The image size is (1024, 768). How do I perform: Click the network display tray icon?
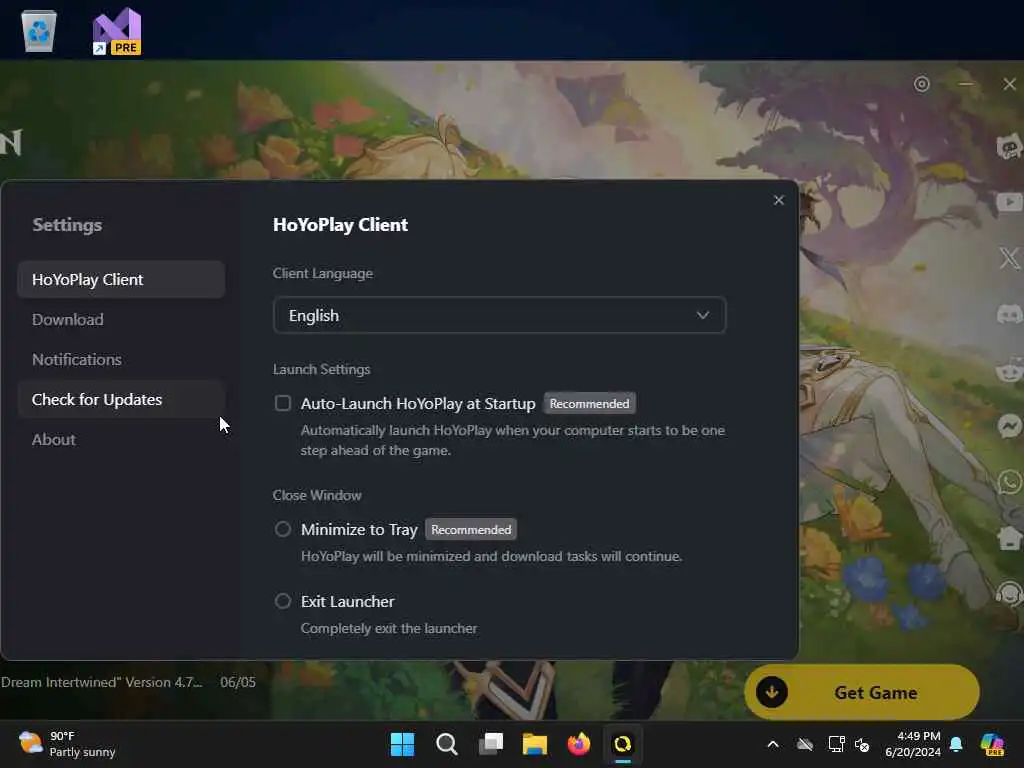(x=836, y=744)
